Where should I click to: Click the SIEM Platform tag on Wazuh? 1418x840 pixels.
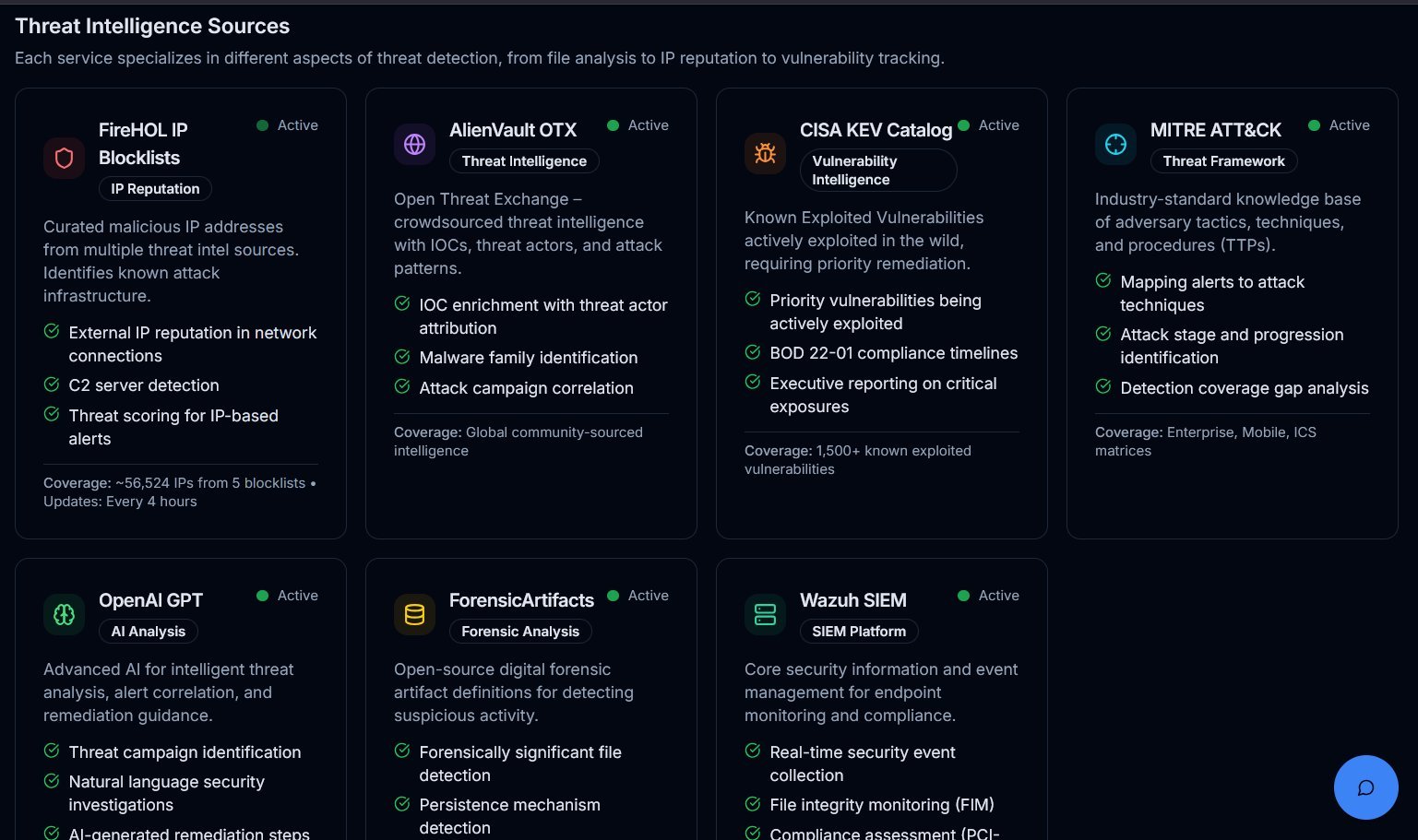point(859,632)
